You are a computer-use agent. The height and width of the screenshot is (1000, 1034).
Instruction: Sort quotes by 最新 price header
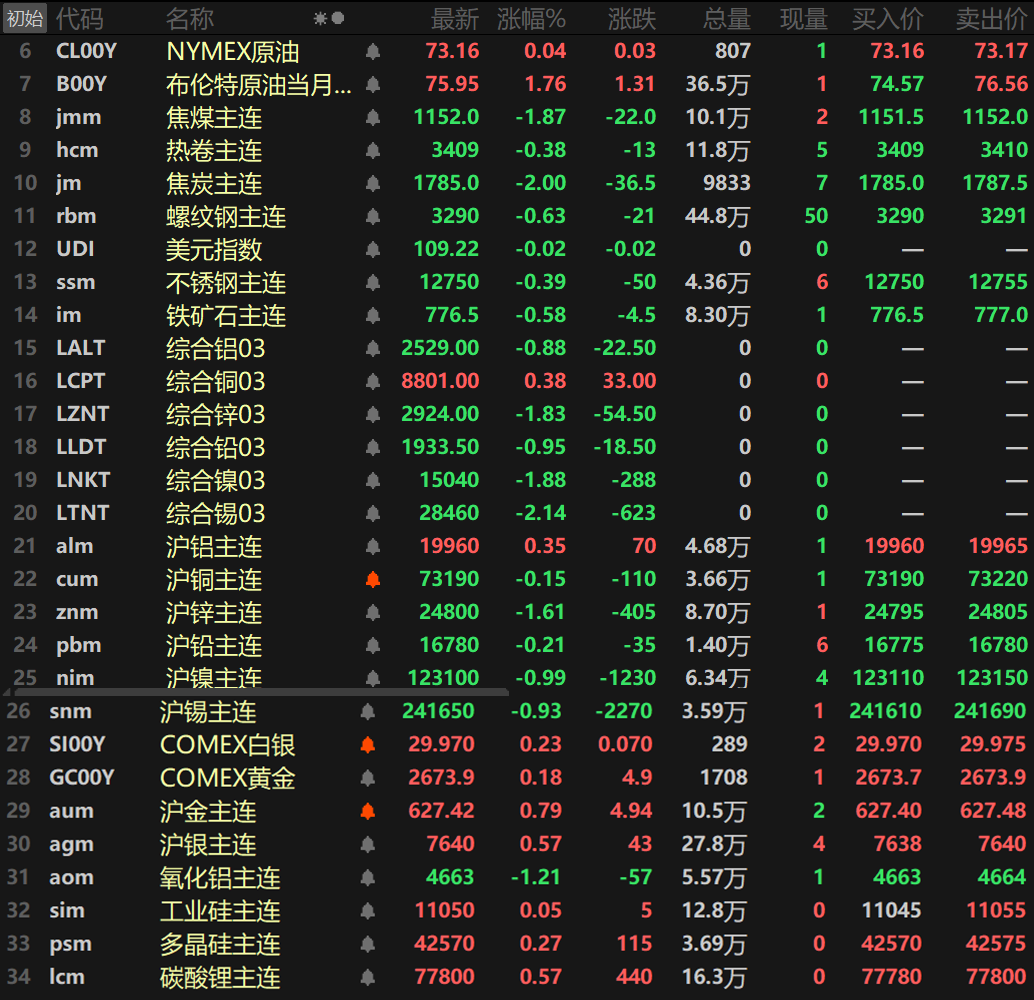tap(454, 18)
